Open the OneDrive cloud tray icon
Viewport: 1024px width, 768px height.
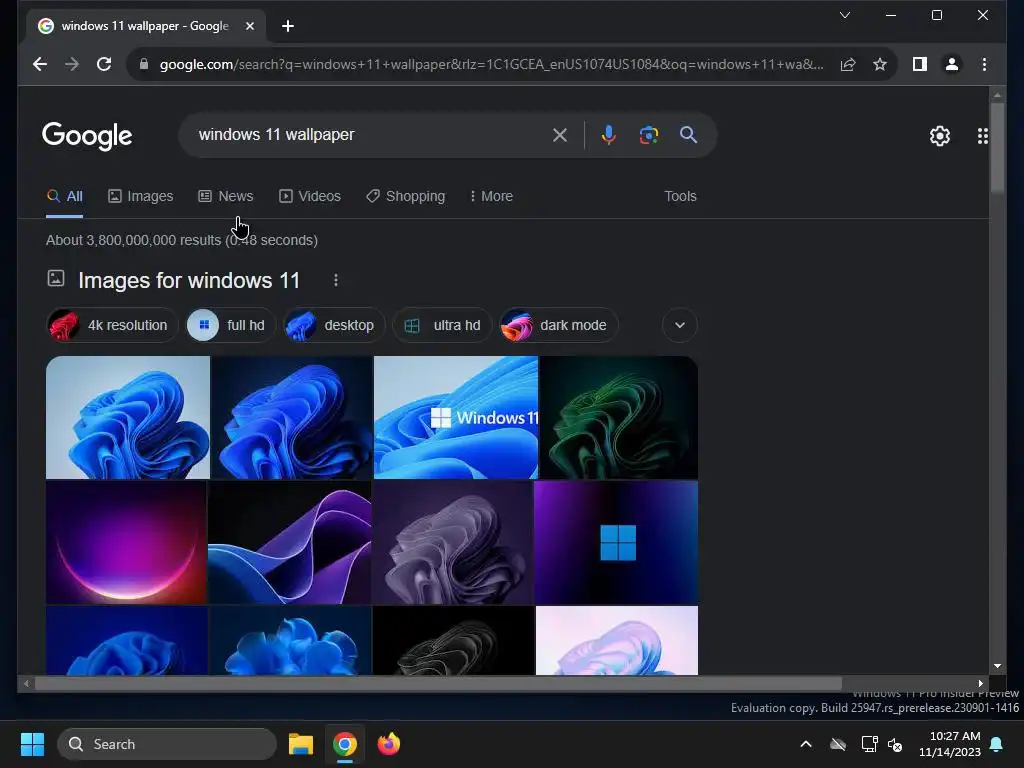pyautogui.click(x=838, y=744)
